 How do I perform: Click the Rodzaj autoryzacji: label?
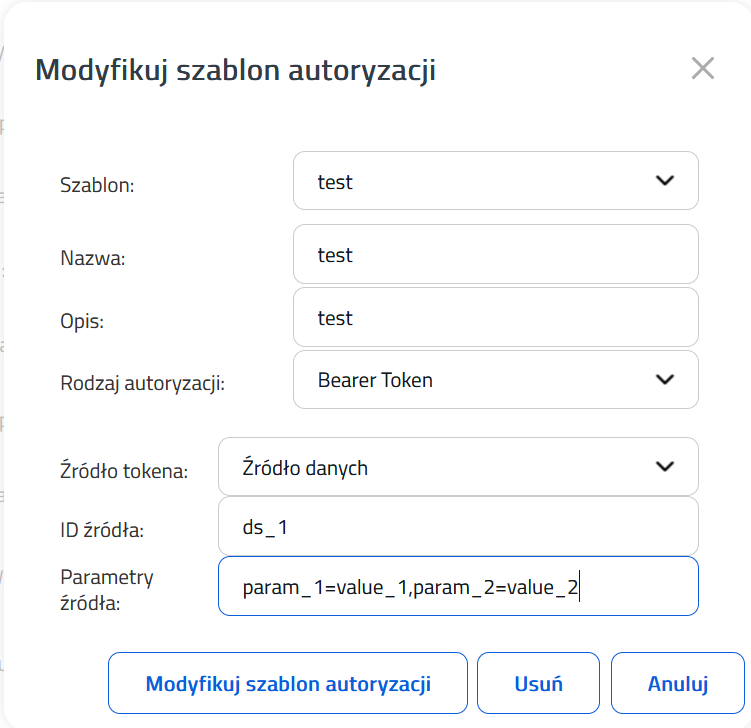[x=143, y=383]
